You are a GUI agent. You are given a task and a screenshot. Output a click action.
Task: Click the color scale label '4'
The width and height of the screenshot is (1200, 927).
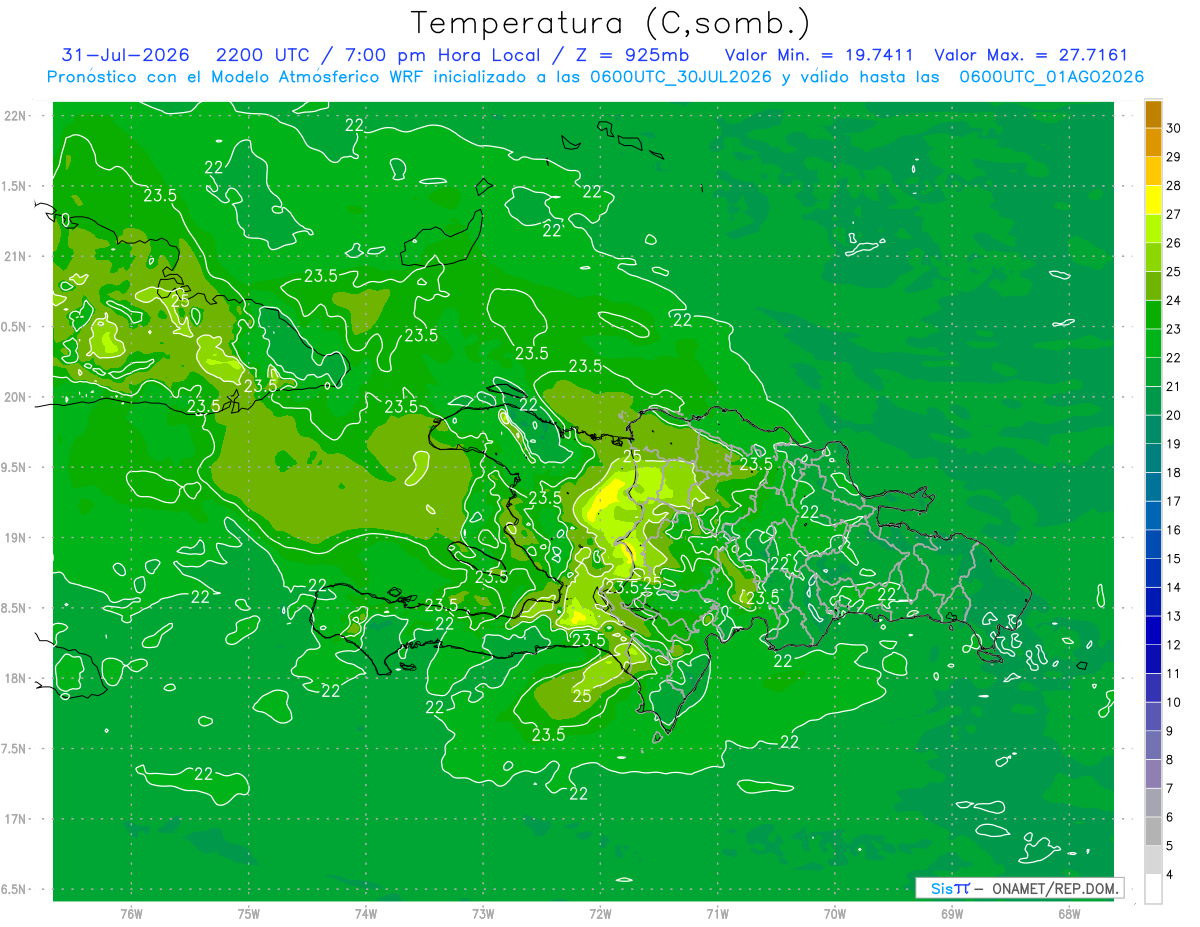1170,874
